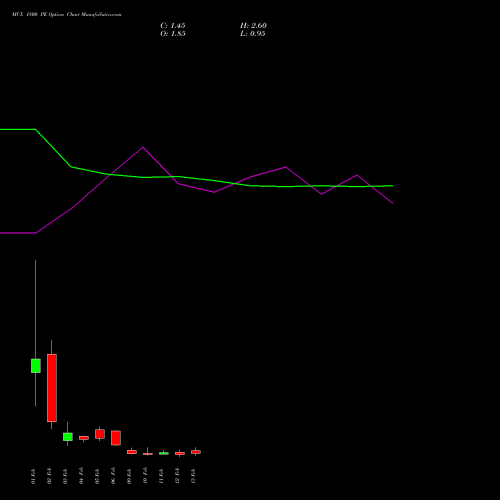500x500 pixels.
Task: Click the "13 Feb" date label
Action: tap(193, 476)
